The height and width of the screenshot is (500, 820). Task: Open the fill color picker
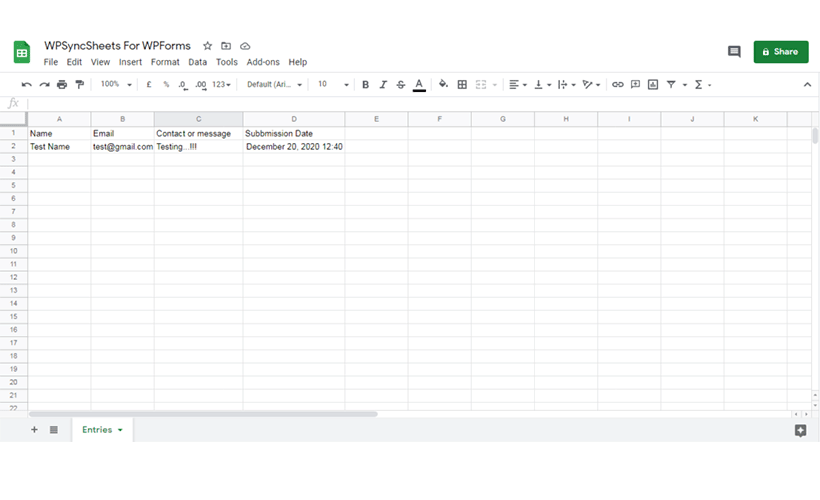coord(443,84)
